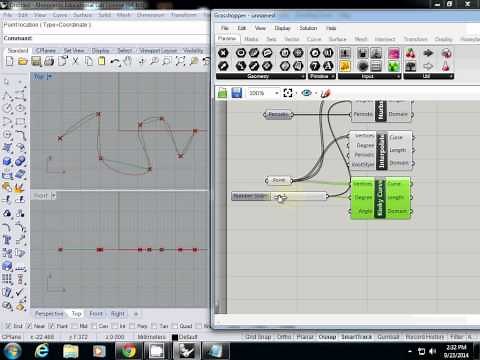Toggle the Grasshopper preview eye icon
The image size is (480, 360).
(x=306, y=93)
